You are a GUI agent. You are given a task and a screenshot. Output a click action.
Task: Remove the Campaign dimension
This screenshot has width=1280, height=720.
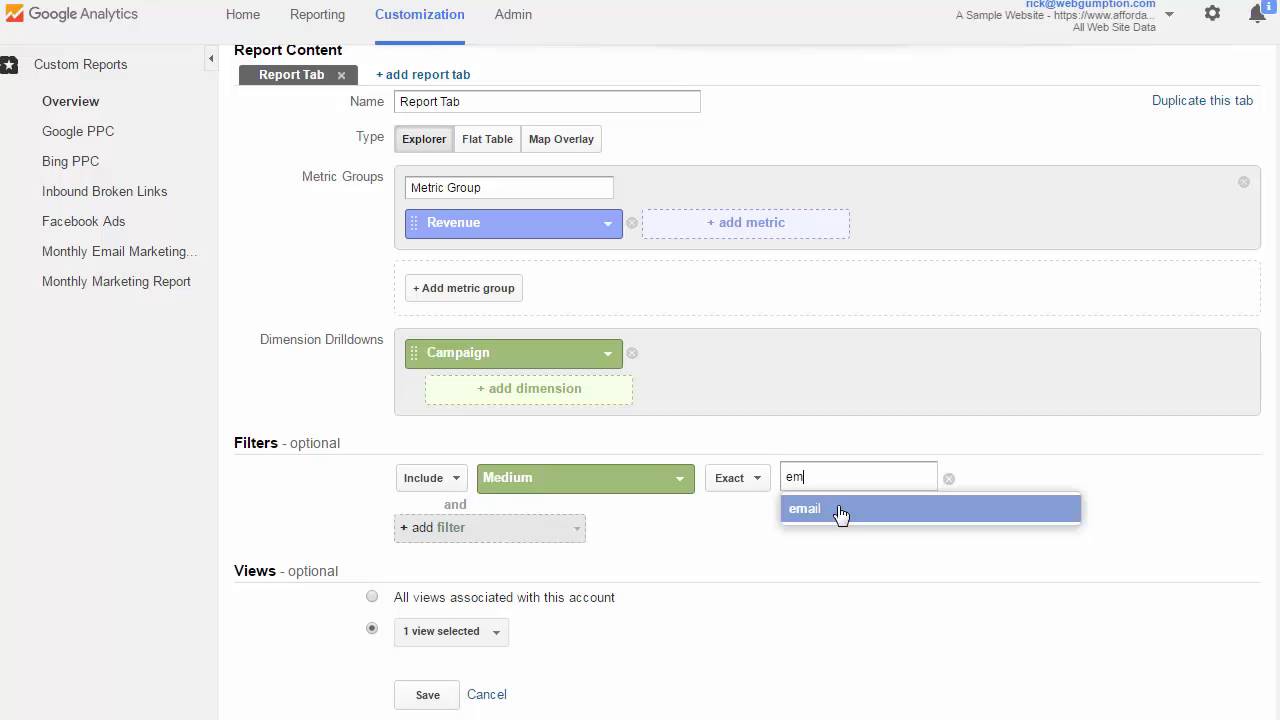632,353
